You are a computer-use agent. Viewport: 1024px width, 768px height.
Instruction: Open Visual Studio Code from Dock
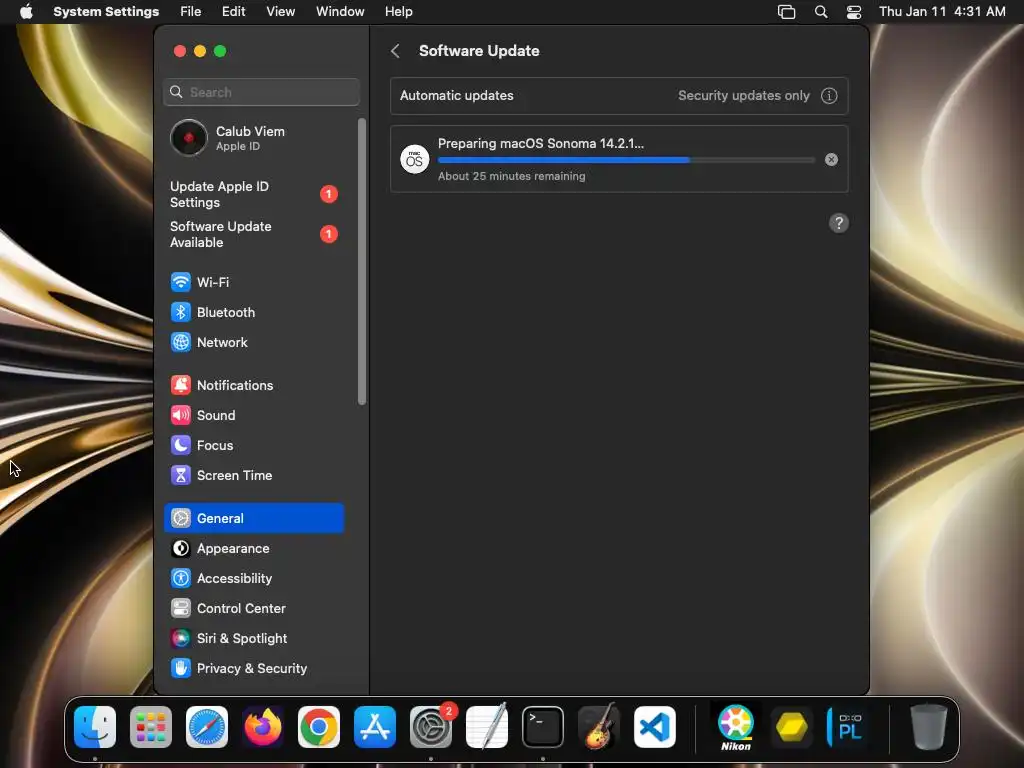click(x=655, y=727)
